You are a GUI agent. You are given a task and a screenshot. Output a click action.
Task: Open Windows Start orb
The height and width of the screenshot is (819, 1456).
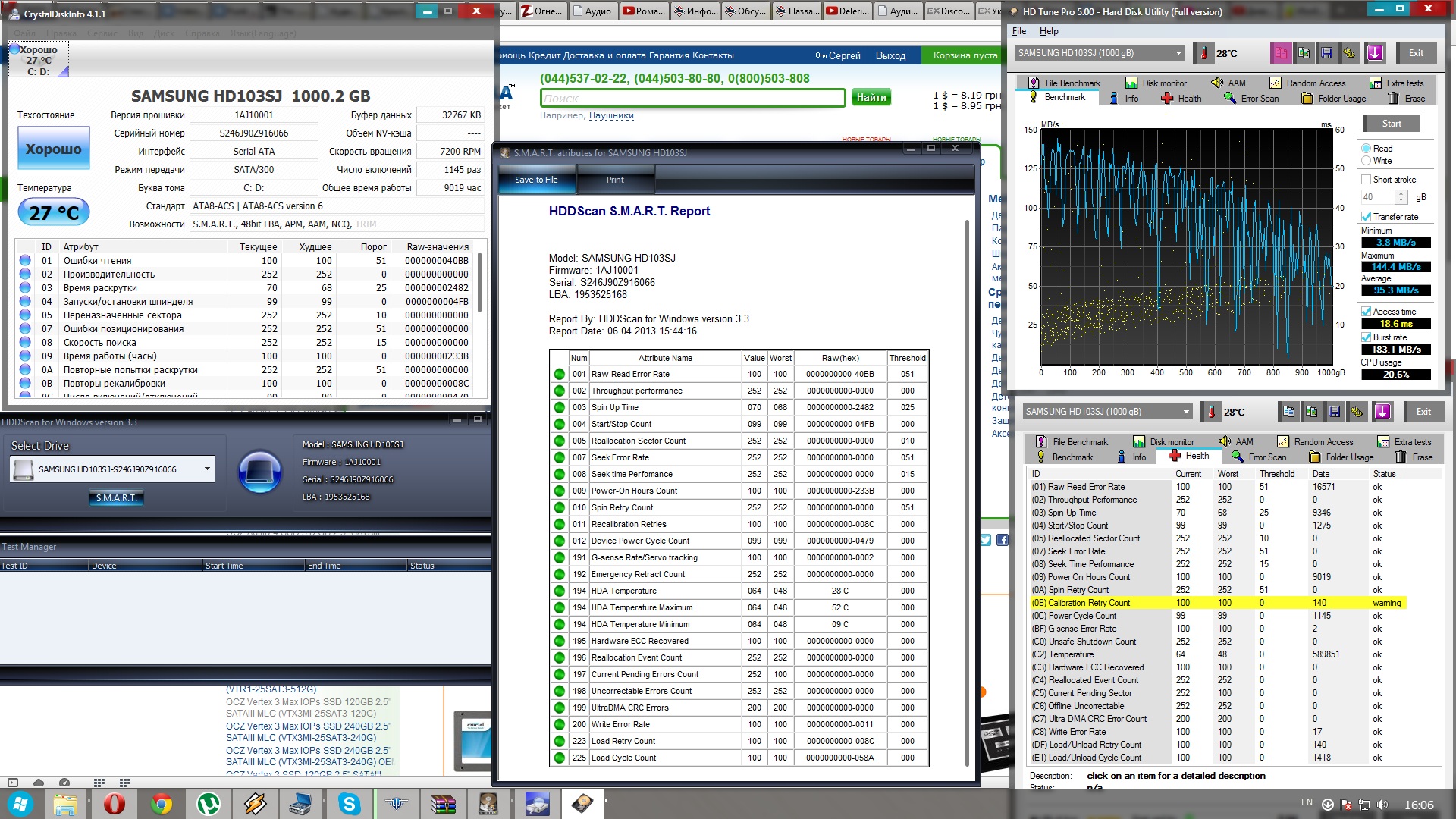pos(20,804)
